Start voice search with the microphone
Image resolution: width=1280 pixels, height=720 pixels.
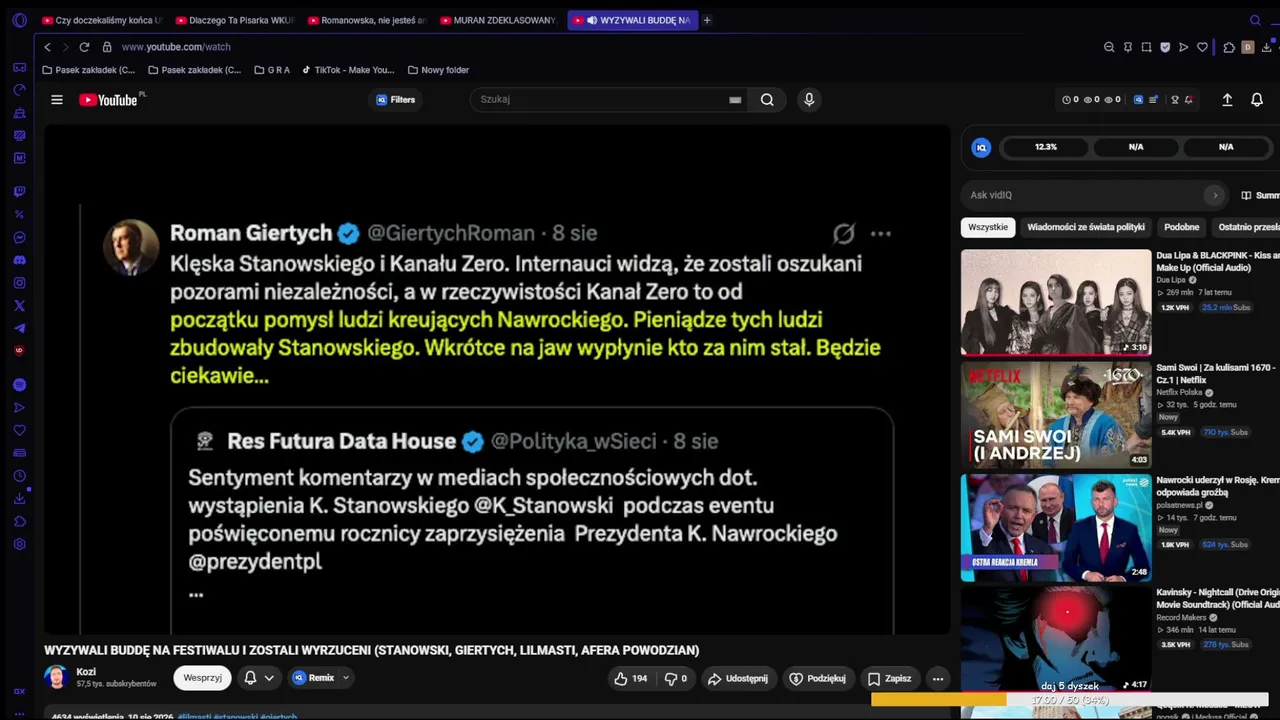[809, 100]
